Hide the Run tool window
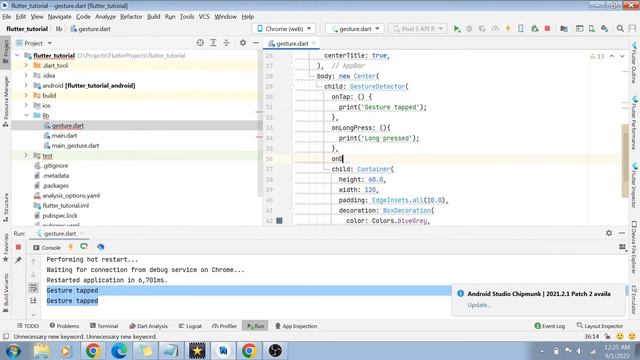Image resolution: width=640 pixels, height=360 pixels. (x=622, y=233)
